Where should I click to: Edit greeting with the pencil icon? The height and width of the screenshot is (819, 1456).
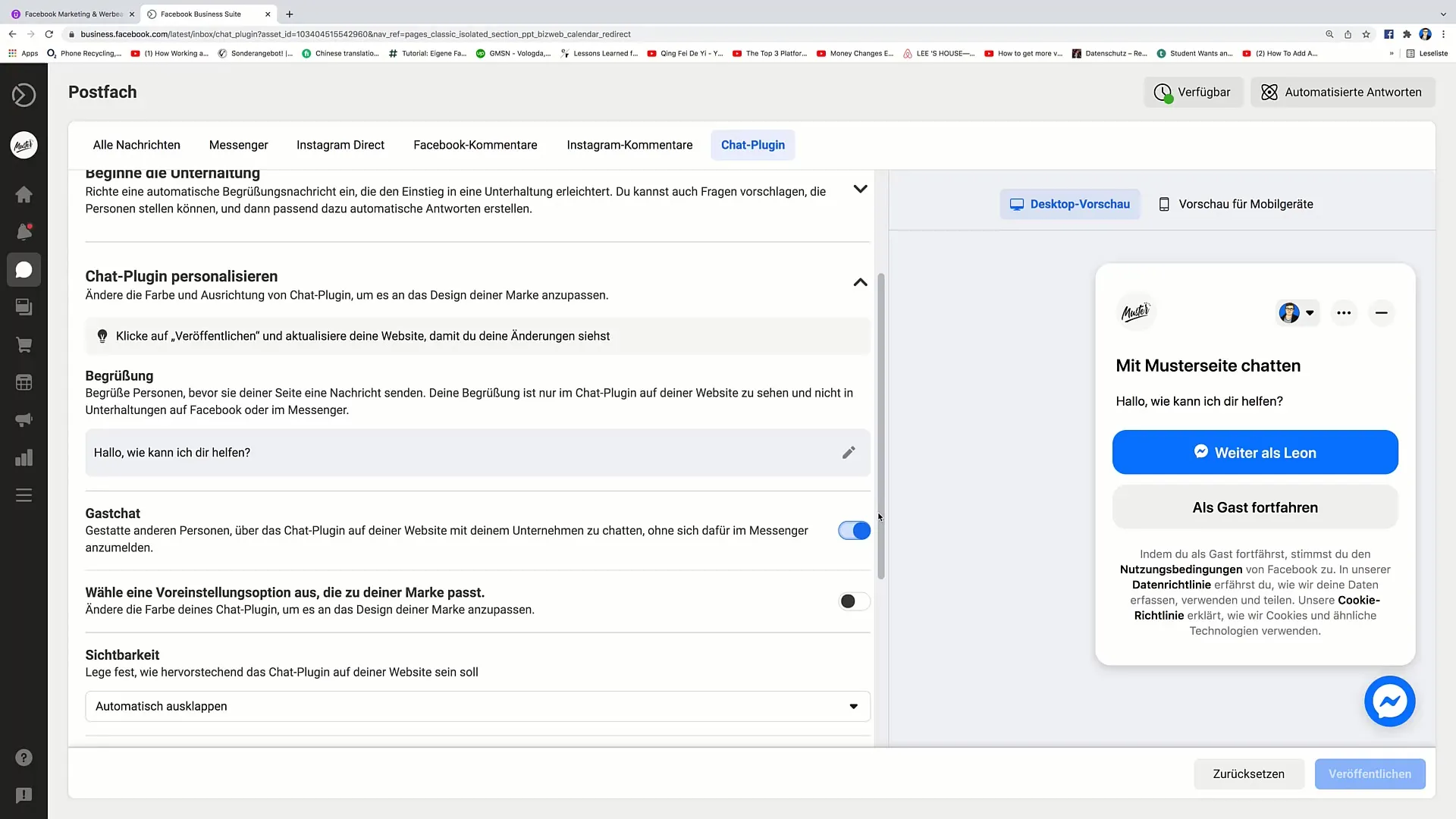849,453
